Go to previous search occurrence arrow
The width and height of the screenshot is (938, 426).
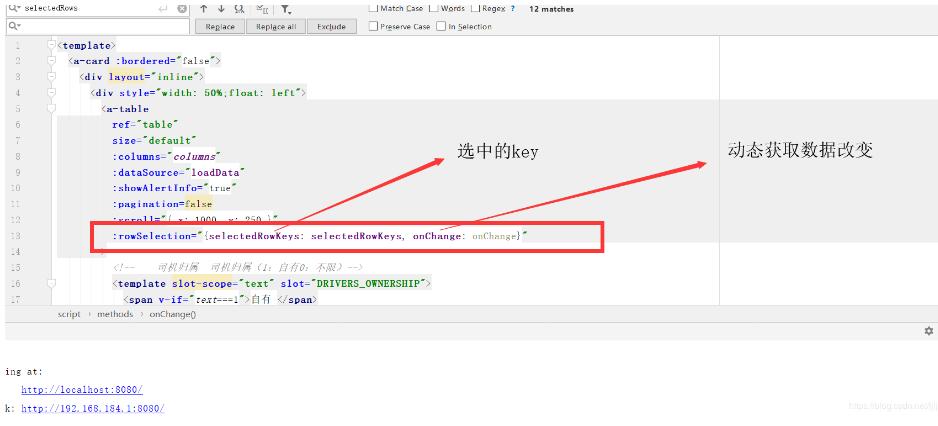point(202,9)
